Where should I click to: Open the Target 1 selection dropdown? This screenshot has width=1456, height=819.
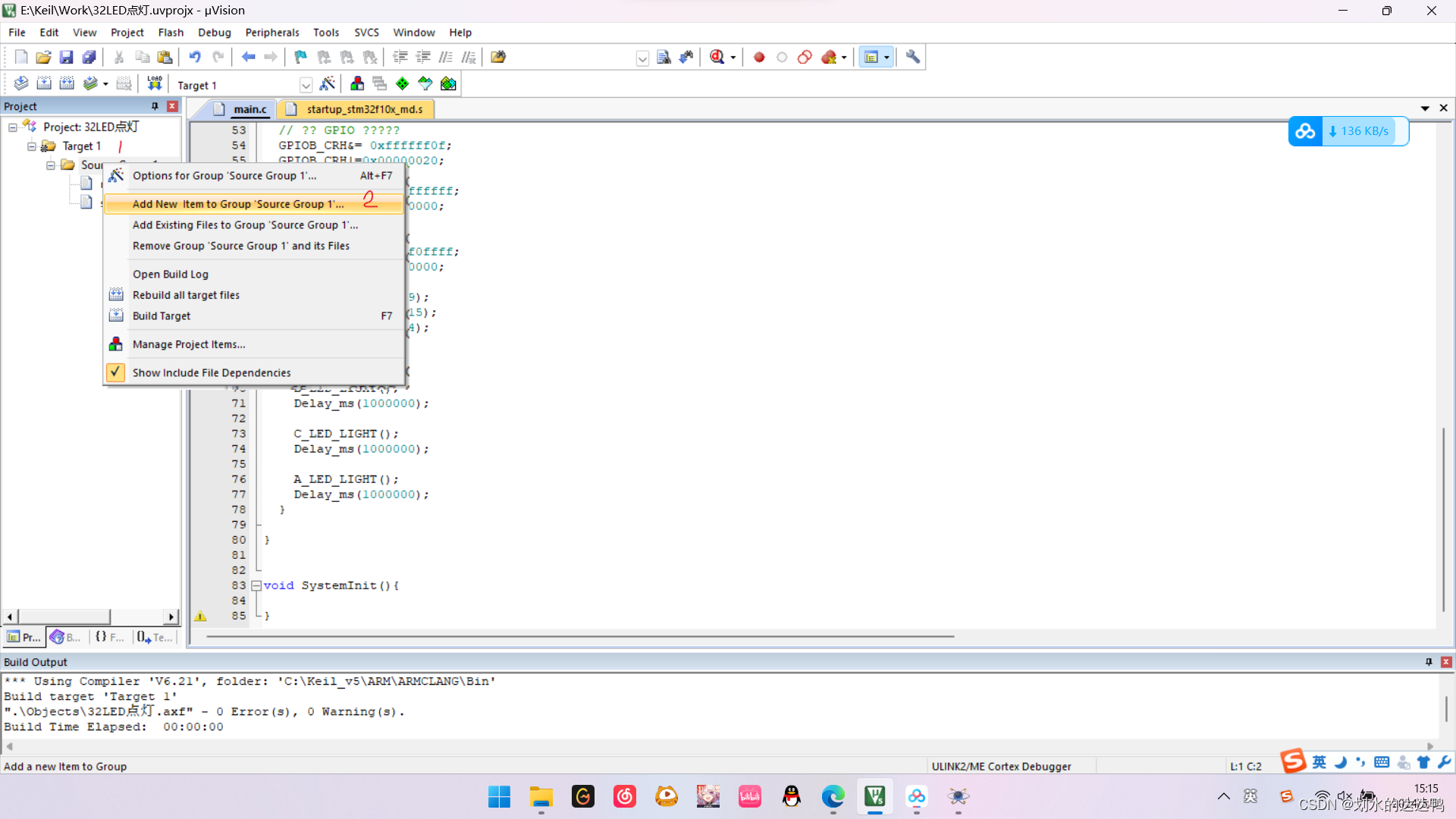coord(306,85)
